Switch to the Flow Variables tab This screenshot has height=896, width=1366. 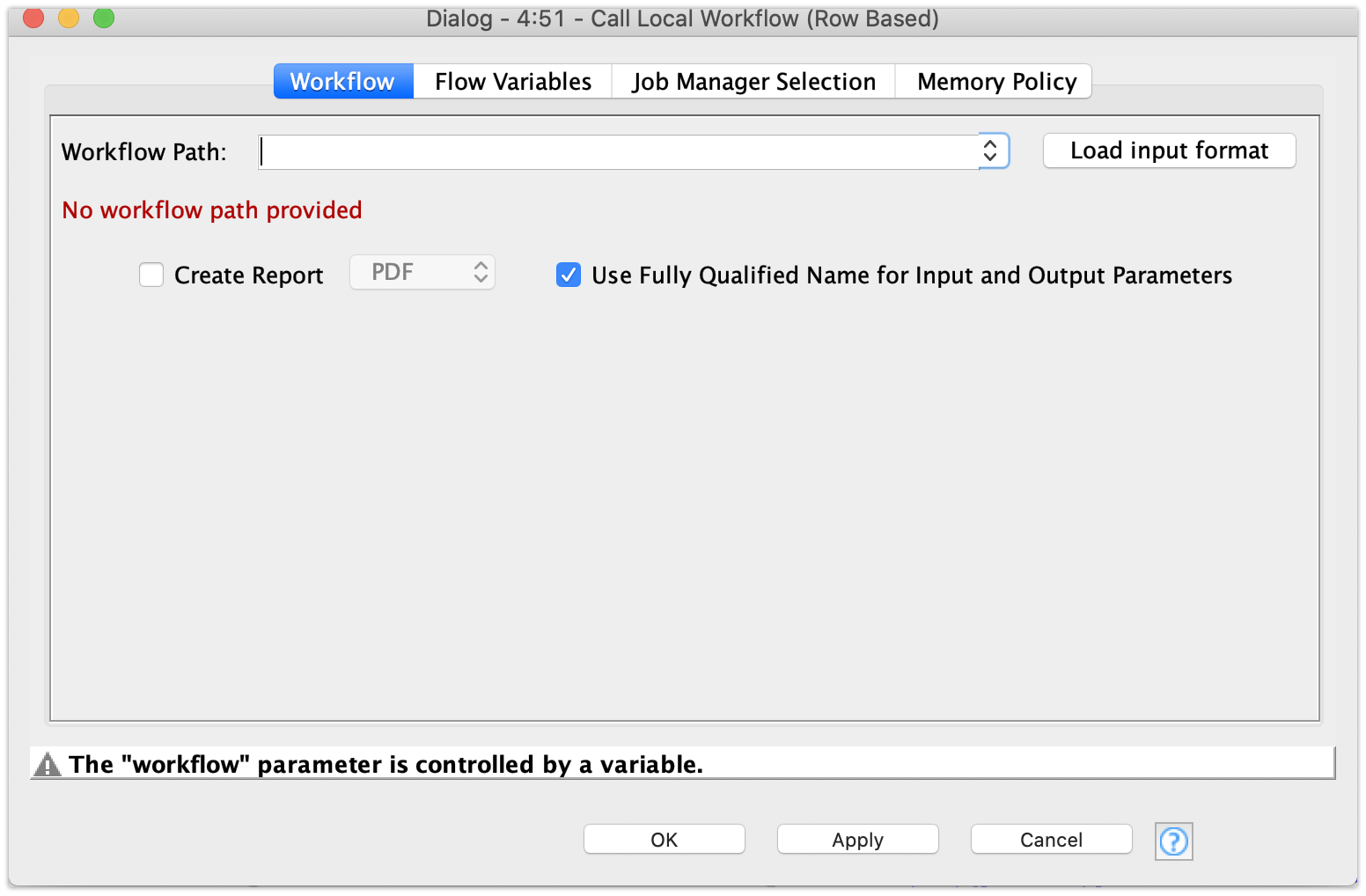512,82
